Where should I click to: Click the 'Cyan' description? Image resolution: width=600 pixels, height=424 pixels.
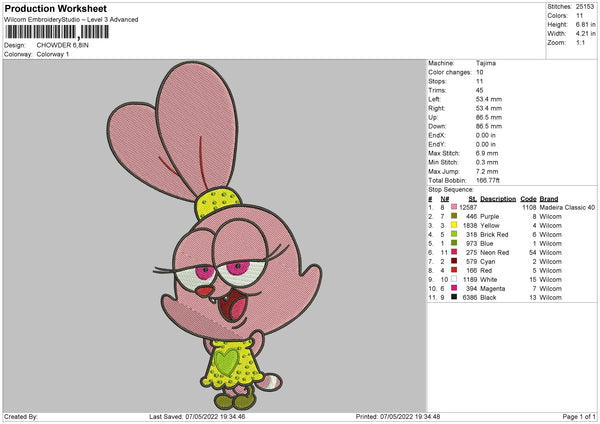pyautogui.click(x=488, y=262)
